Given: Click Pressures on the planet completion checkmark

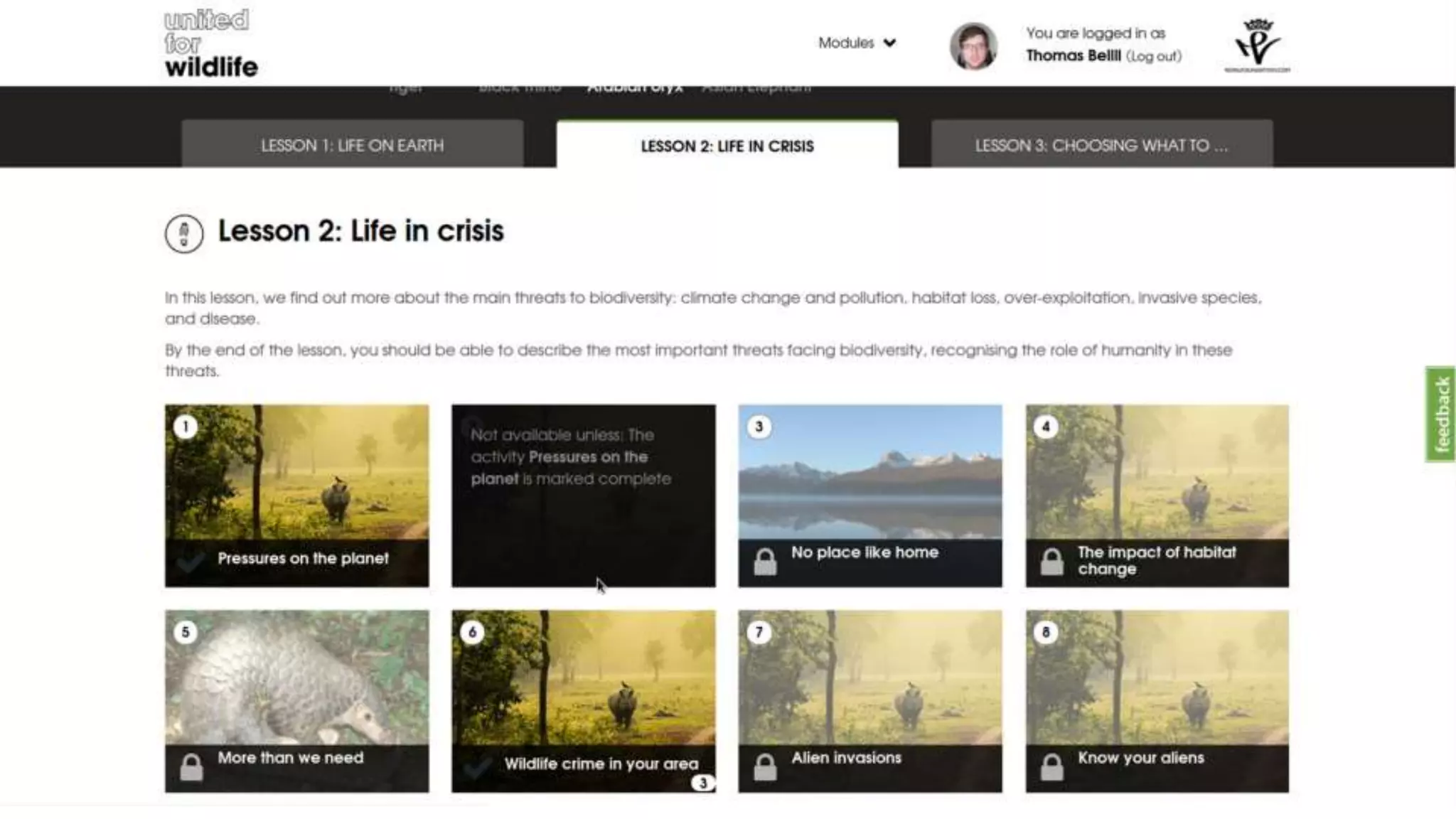Looking at the screenshot, I should [x=191, y=561].
